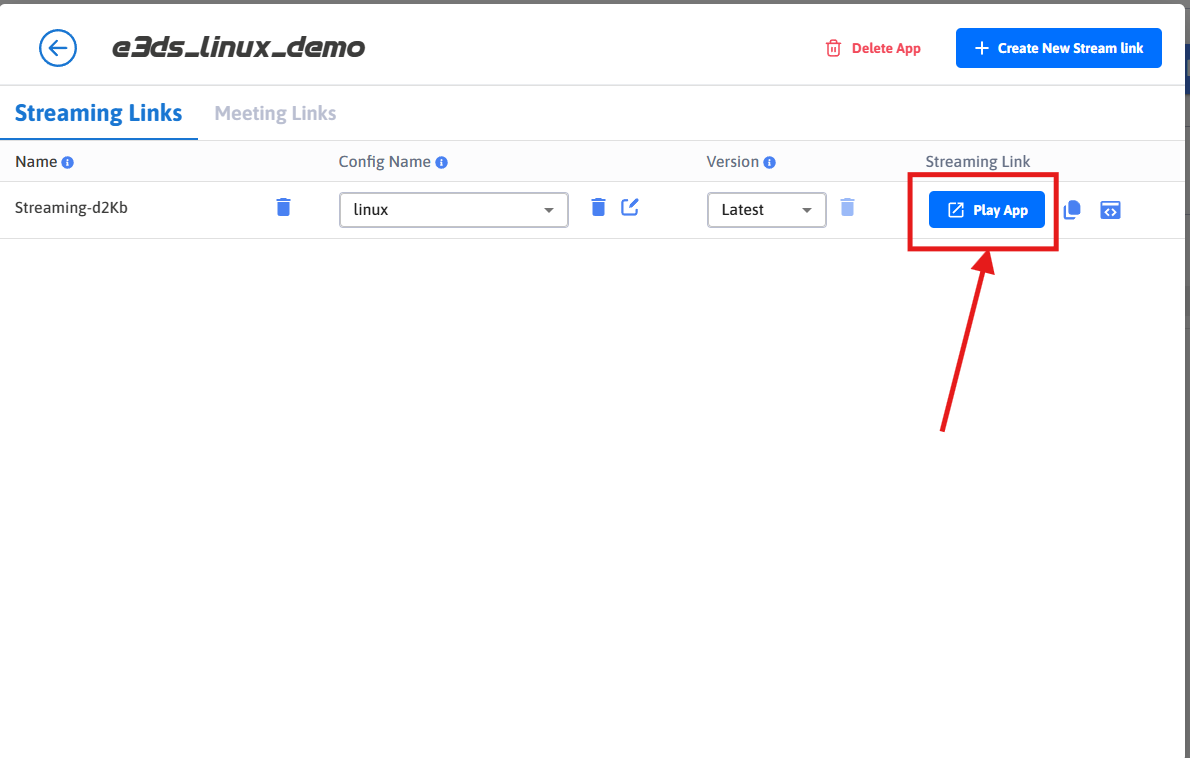Click the Delete App button
The image size is (1190, 758).
coord(873,48)
